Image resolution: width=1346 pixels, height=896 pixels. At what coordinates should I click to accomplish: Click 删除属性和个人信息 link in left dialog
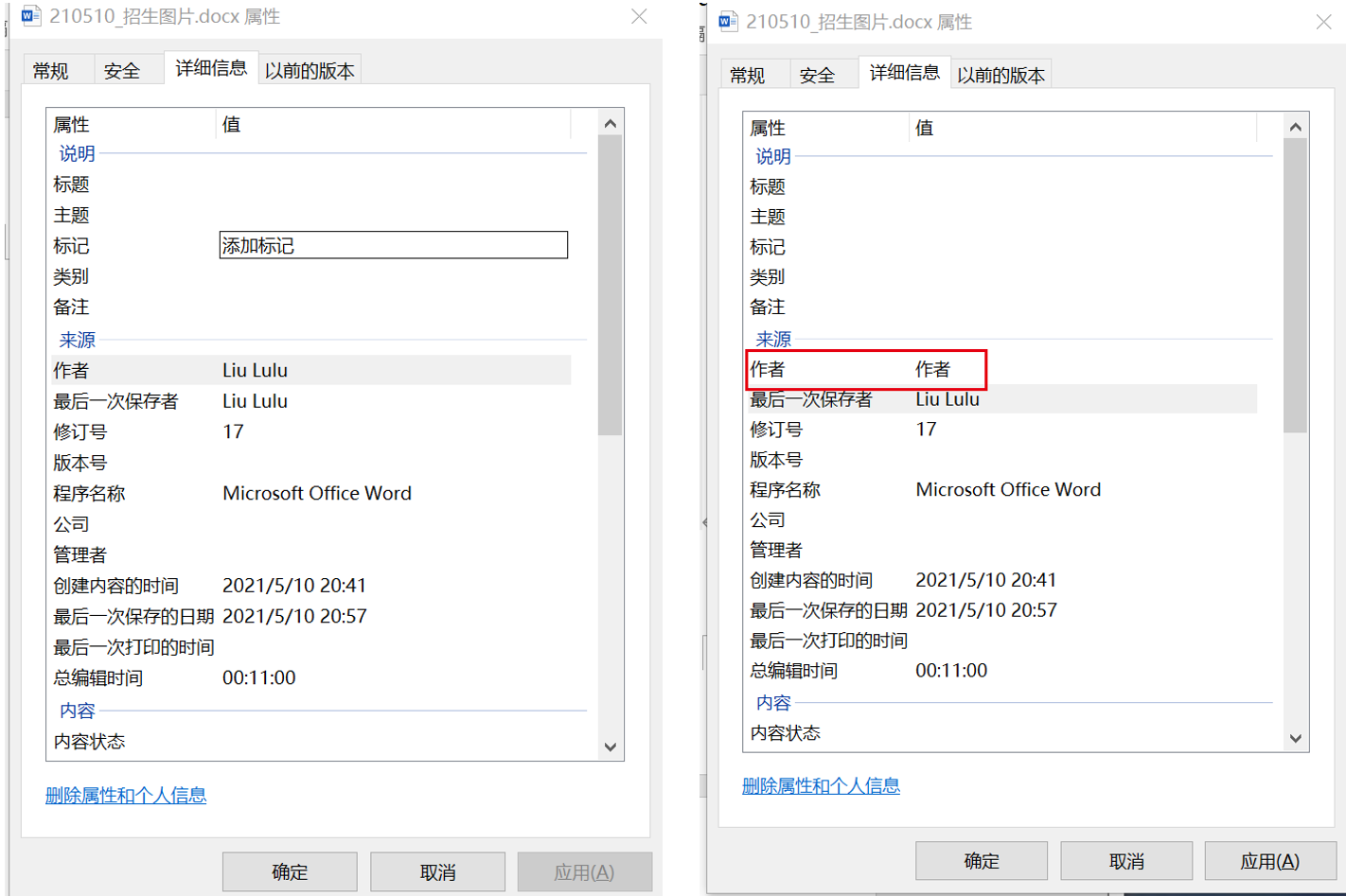pyautogui.click(x=126, y=796)
